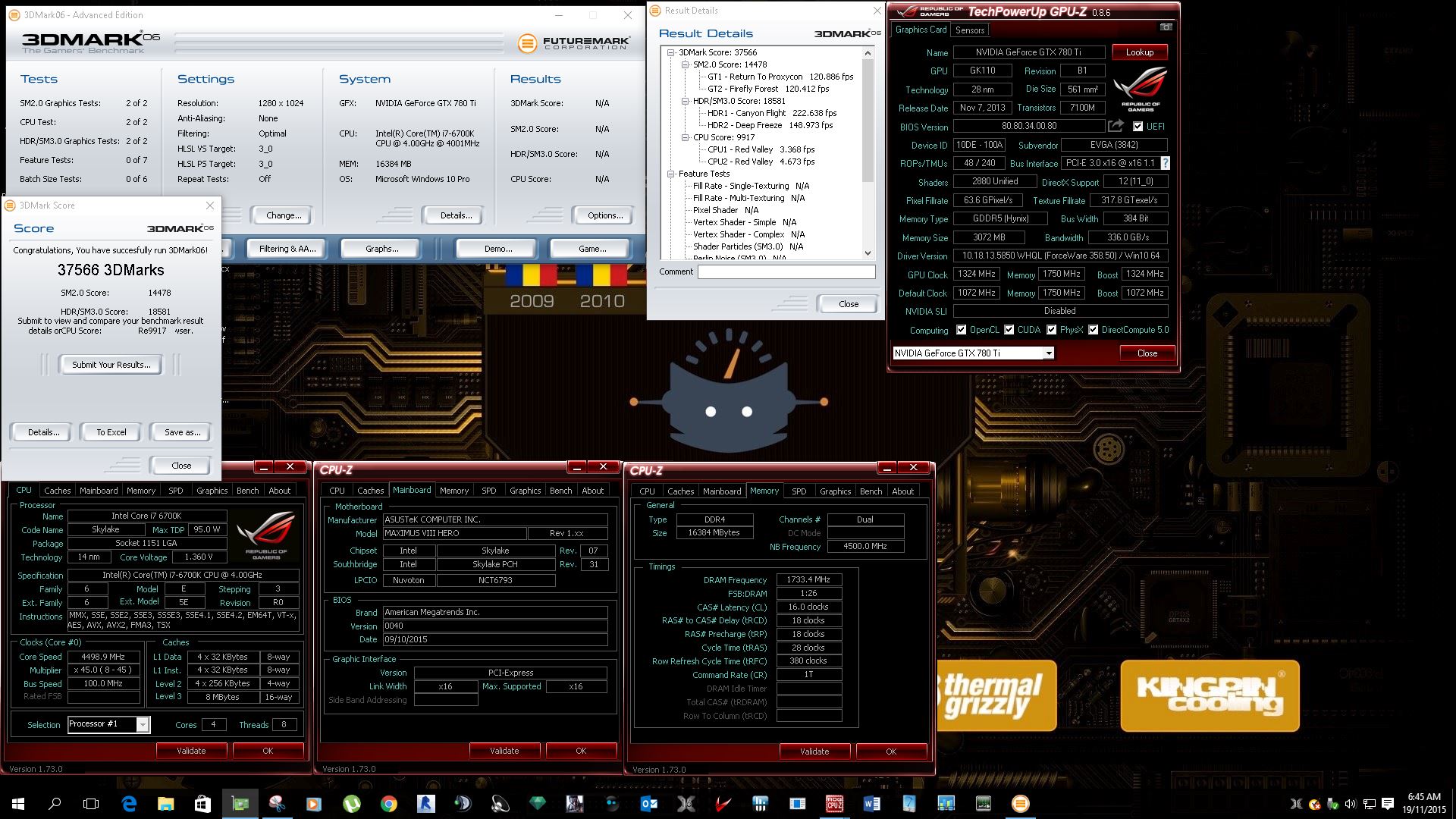
Task: Open About tab in right CPU-Z window
Action: pos(902,491)
